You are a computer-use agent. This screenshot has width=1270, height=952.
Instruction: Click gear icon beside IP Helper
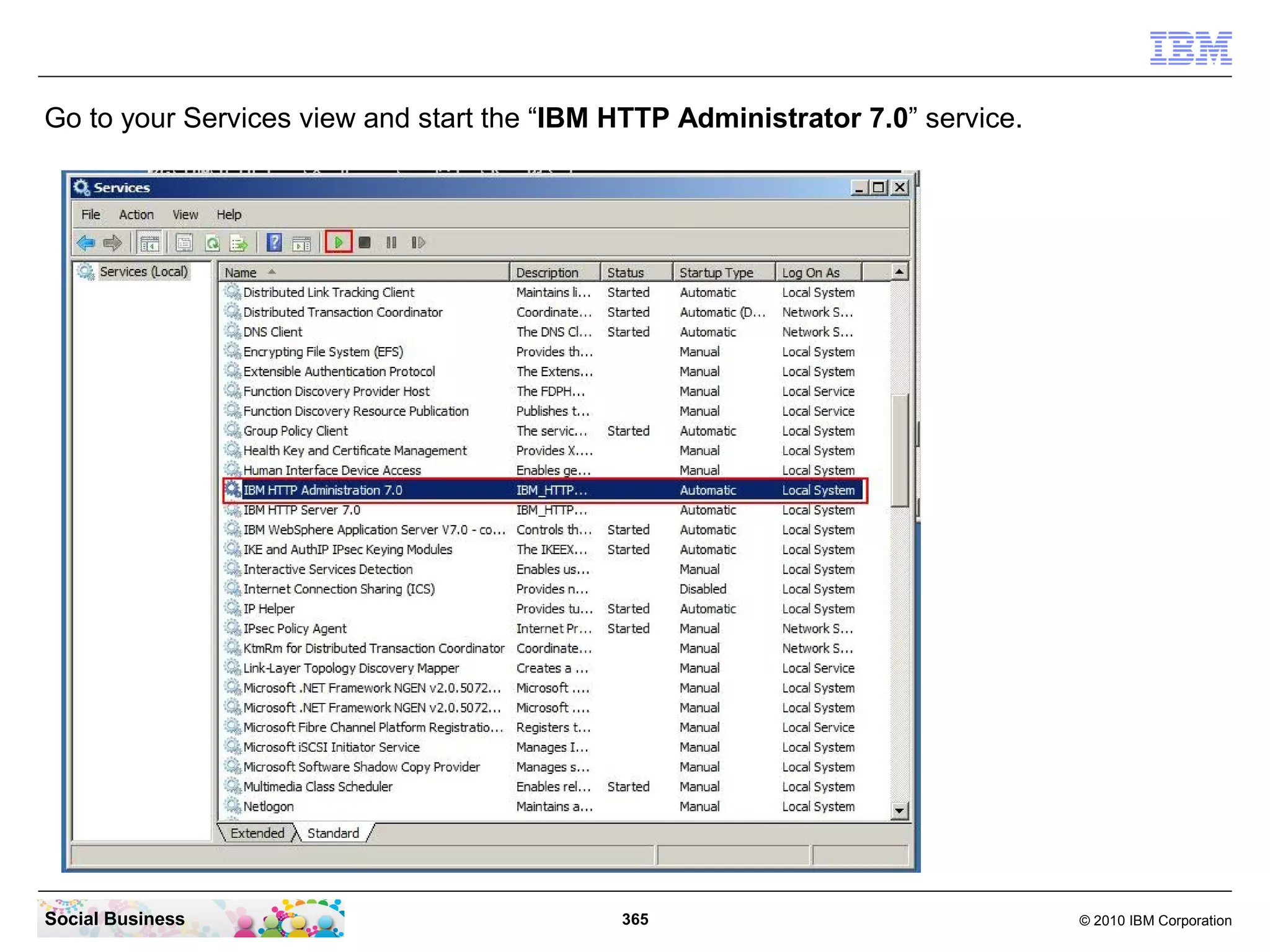point(233,608)
